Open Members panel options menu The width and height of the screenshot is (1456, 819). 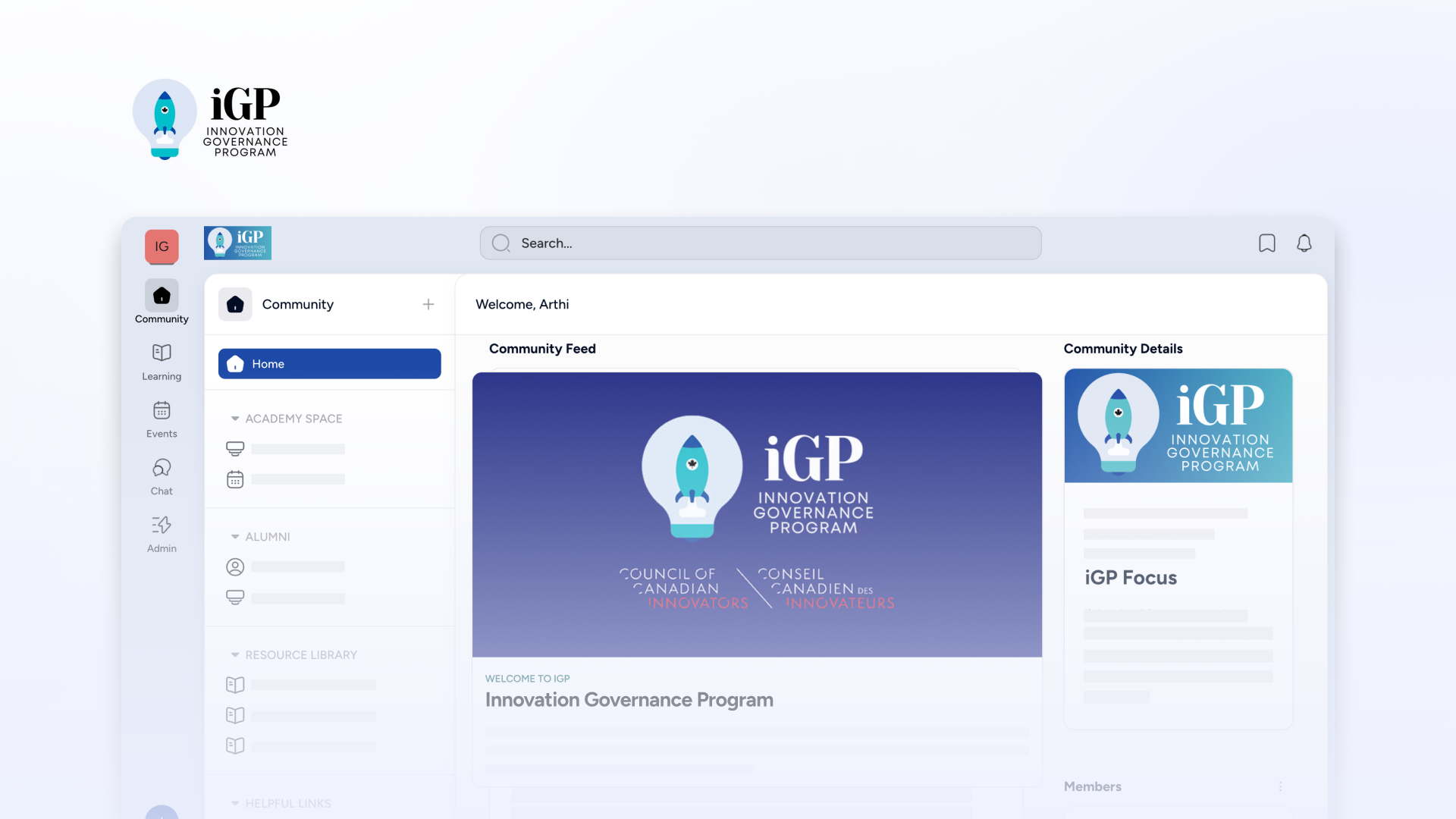[x=1280, y=786]
